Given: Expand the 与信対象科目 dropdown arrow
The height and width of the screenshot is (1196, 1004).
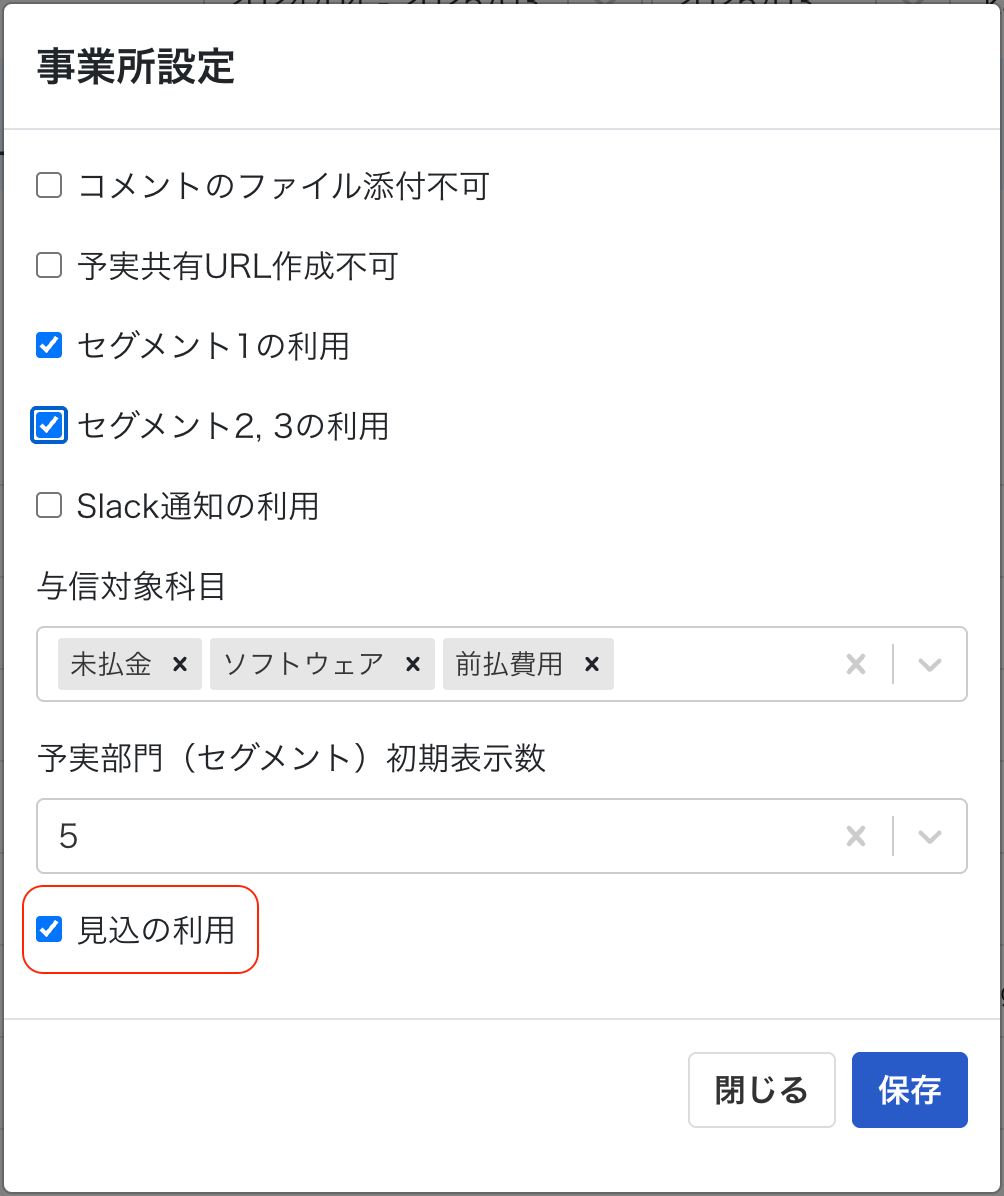Looking at the screenshot, I should click(929, 664).
